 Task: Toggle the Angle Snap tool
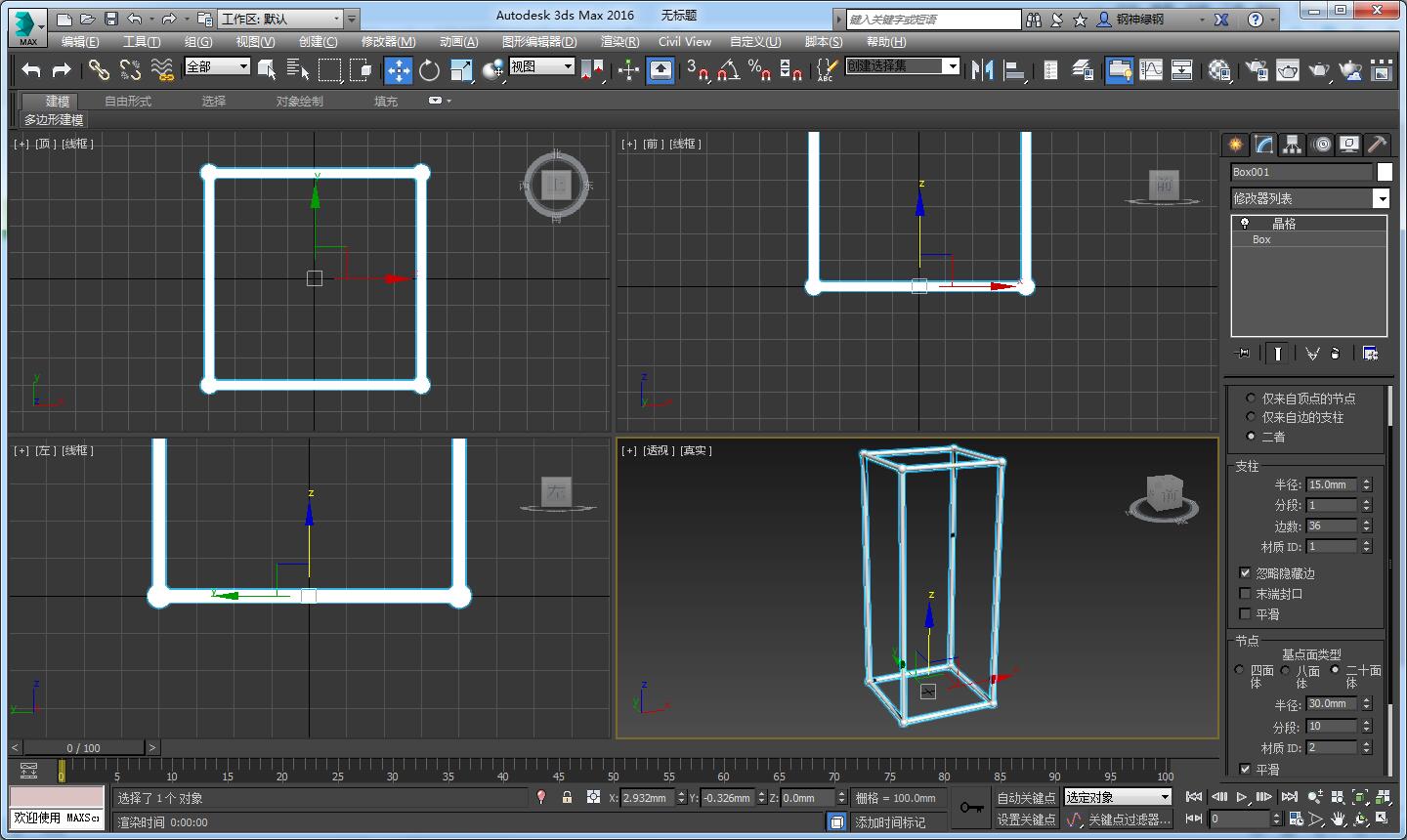tap(728, 69)
